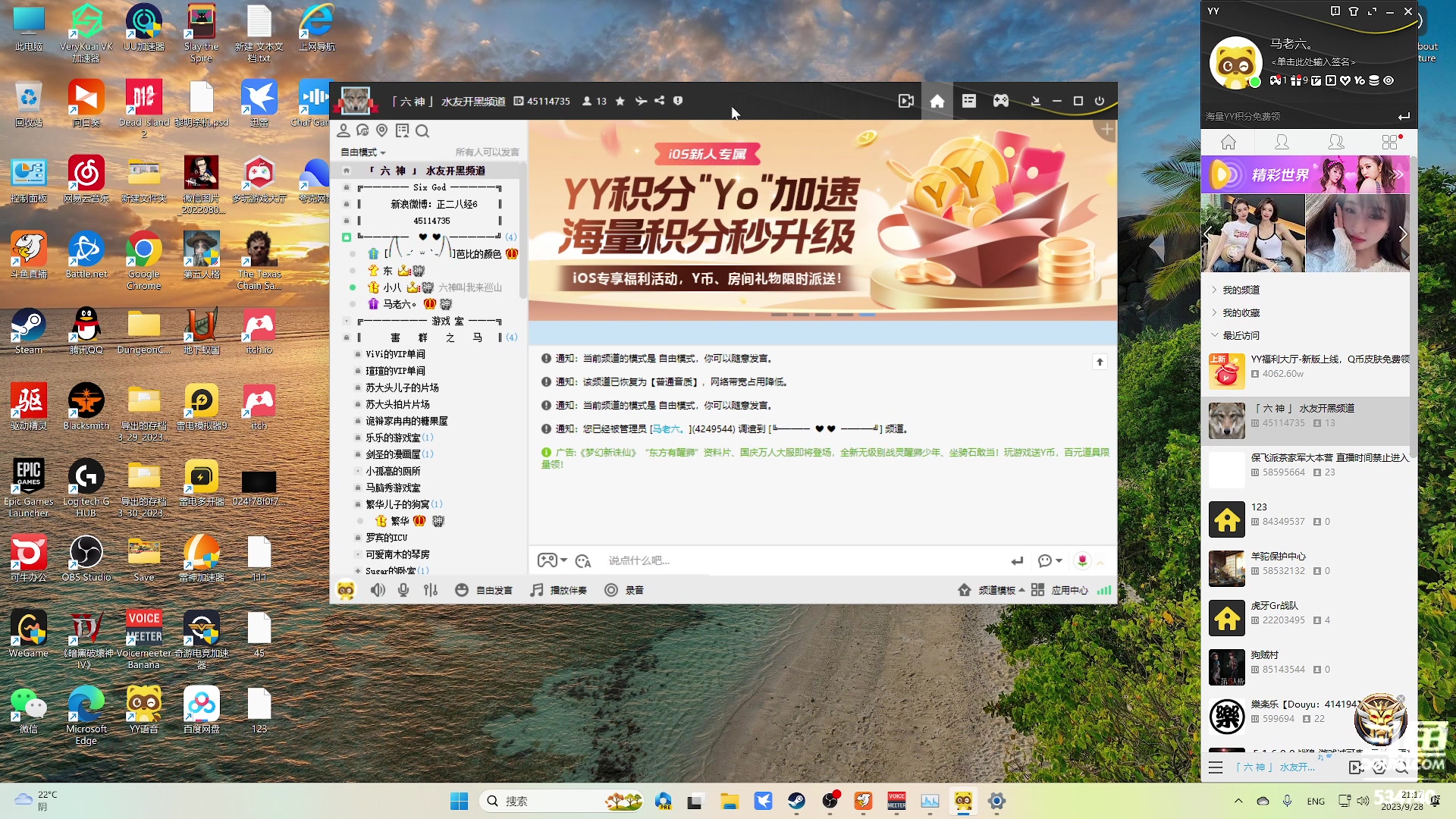This screenshot has width=1456, height=819.
Task: Open the game controller dropdown in chat input bar
Action: click(x=552, y=560)
